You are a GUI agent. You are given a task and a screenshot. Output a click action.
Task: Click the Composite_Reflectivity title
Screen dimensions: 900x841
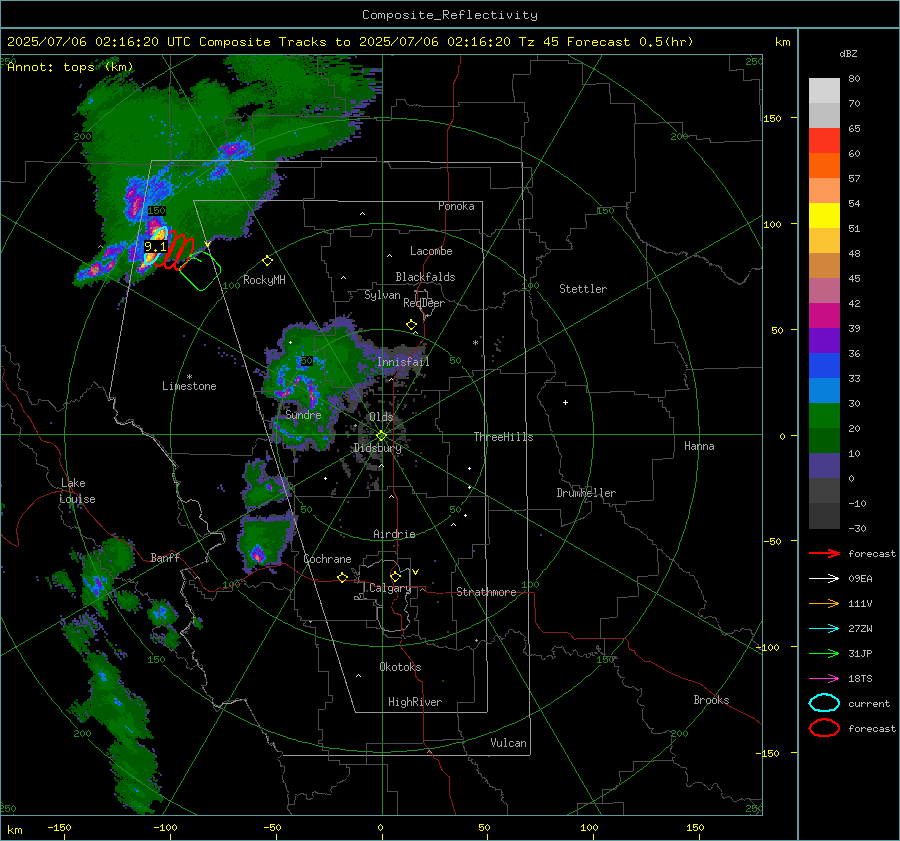pyautogui.click(x=449, y=15)
